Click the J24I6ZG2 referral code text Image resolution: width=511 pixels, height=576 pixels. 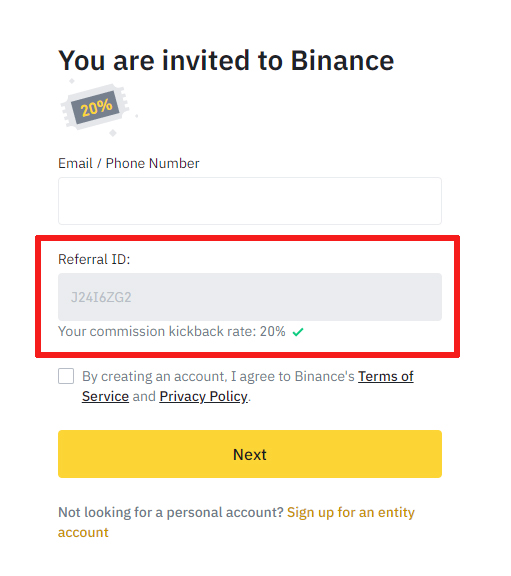tap(101, 297)
